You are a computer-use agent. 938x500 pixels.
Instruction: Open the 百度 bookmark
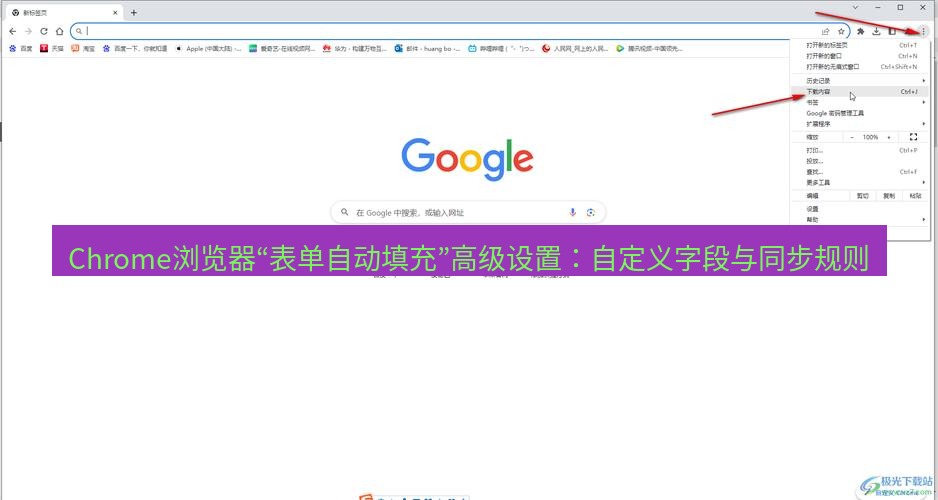[x=21, y=48]
